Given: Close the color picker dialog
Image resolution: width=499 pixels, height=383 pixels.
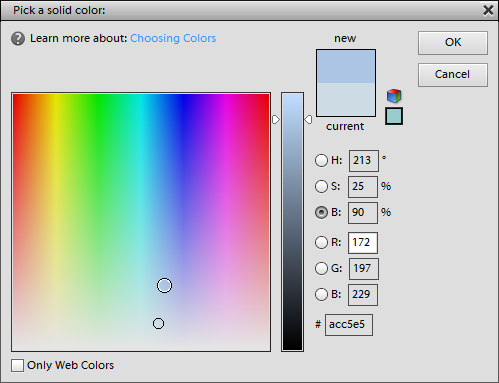Looking at the screenshot, I should 488,10.
